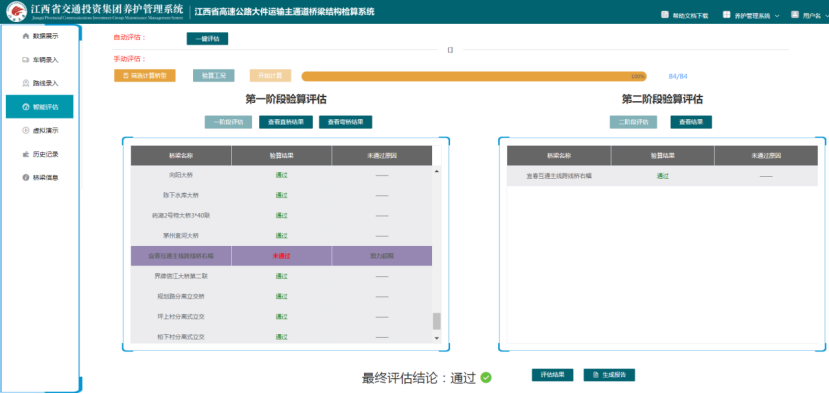829x394 pixels.
Task: Click the 二阶段评估 button
Action: [x=633, y=122]
